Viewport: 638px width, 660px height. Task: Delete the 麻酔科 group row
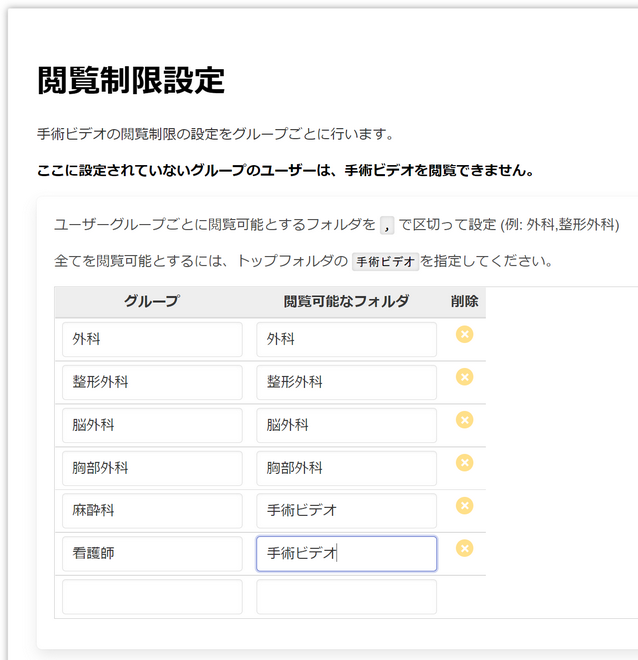click(464, 506)
